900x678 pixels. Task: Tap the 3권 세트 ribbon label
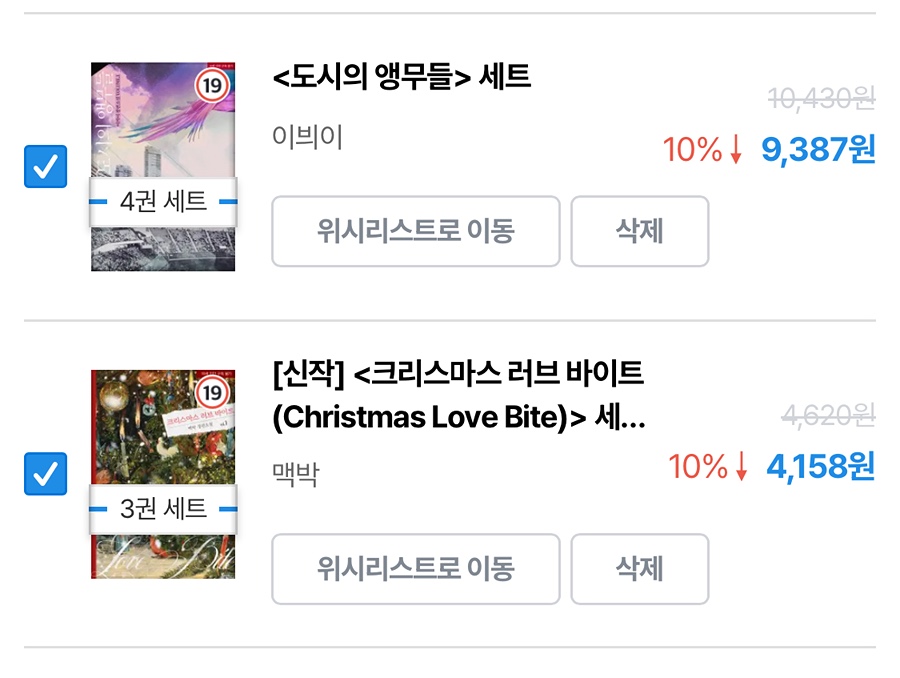[163, 508]
